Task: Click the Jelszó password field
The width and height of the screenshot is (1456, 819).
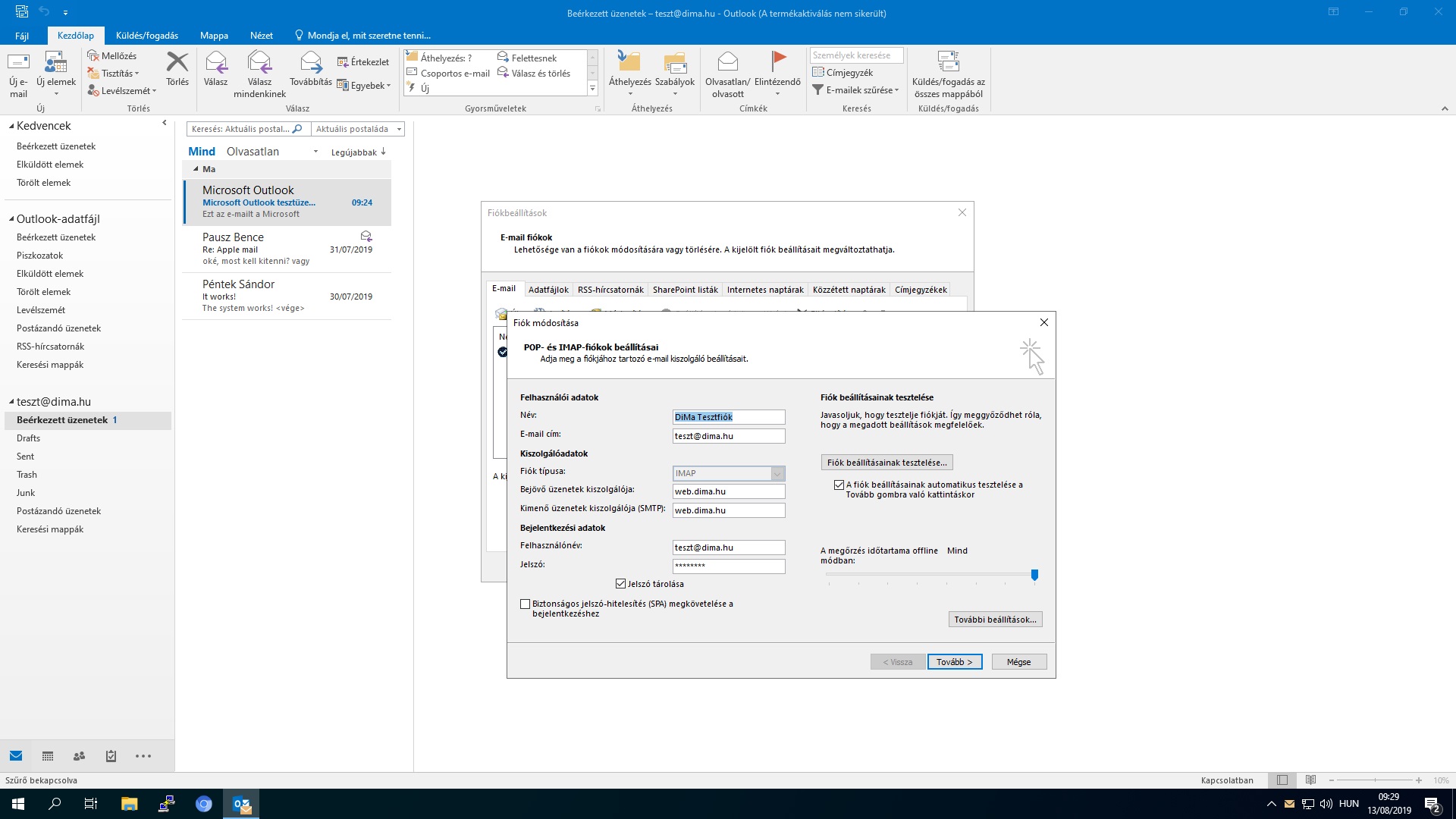Action: [x=728, y=566]
